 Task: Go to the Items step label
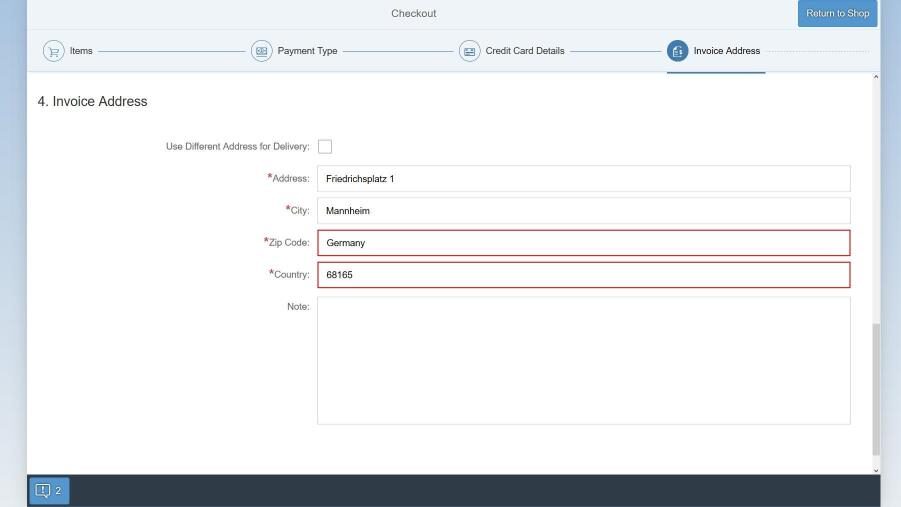coord(81,51)
